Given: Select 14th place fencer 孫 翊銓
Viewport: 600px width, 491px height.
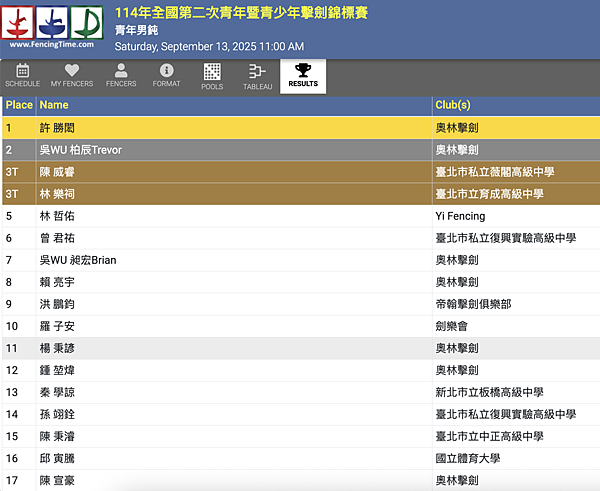Looking at the screenshot, I should [x=57, y=414].
